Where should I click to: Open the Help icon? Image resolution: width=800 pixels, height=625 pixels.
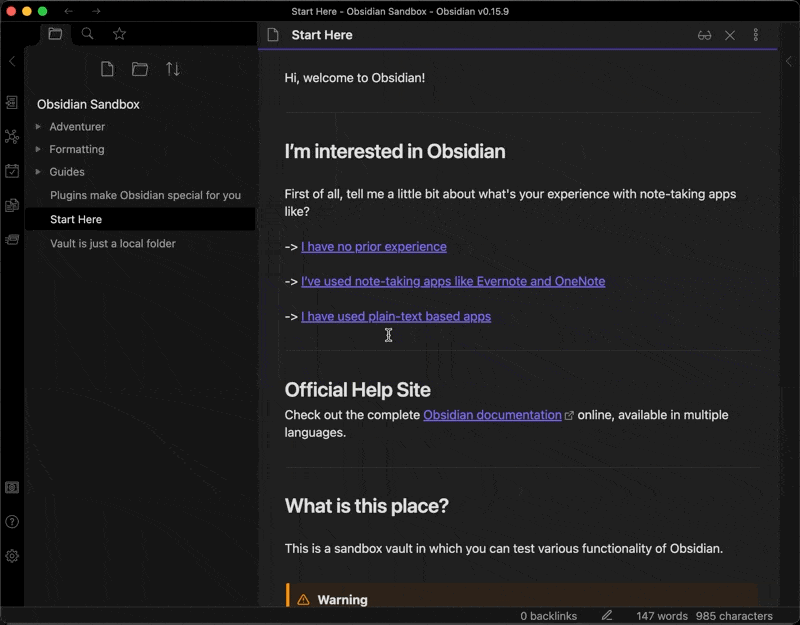[12, 522]
